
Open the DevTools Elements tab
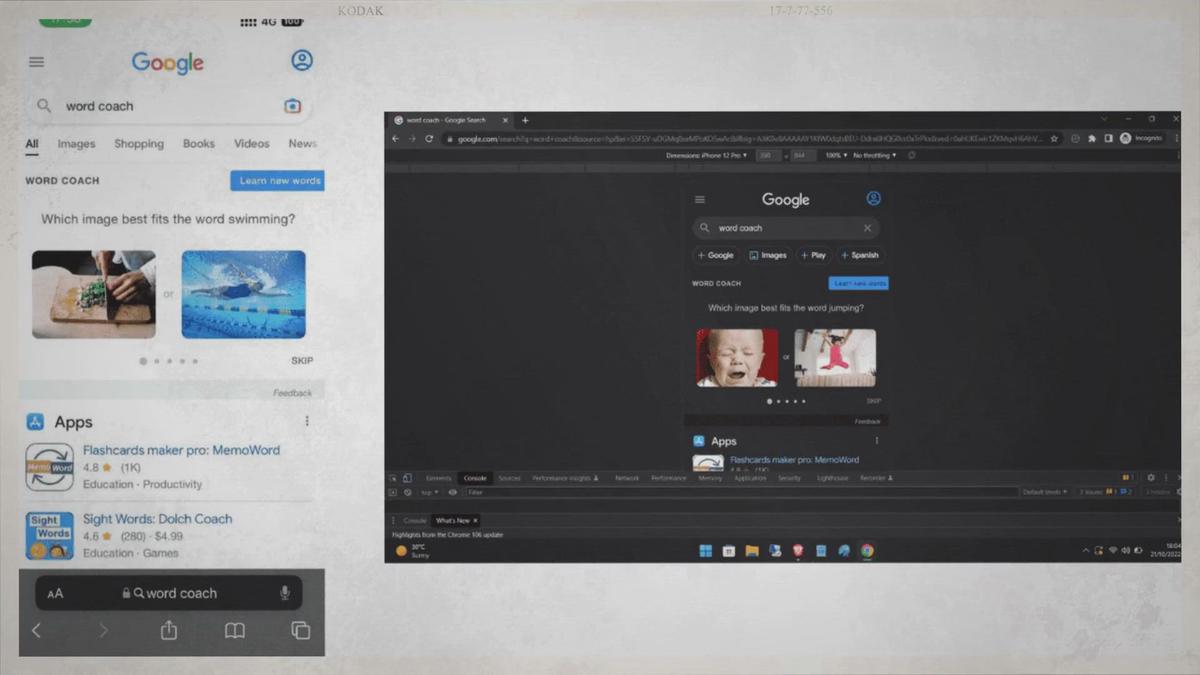pyautogui.click(x=439, y=478)
